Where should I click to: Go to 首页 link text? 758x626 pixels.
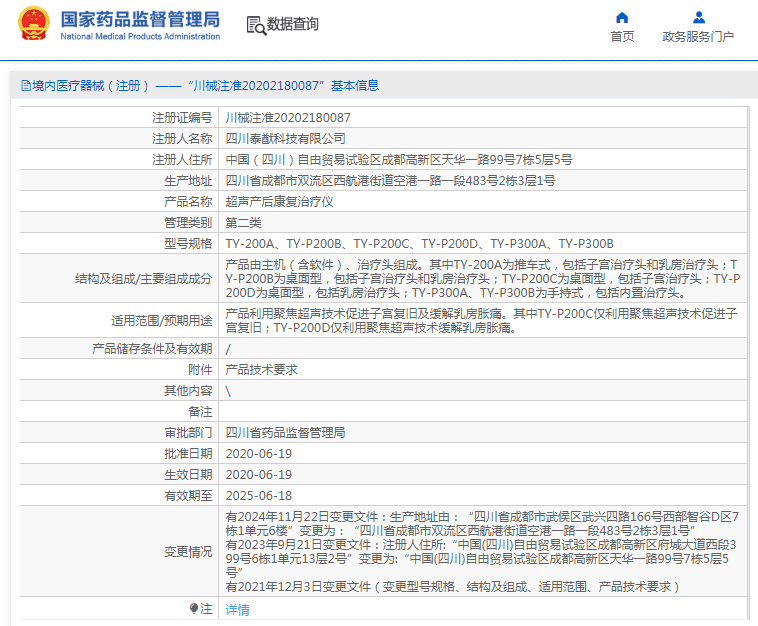(x=622, y=37)
